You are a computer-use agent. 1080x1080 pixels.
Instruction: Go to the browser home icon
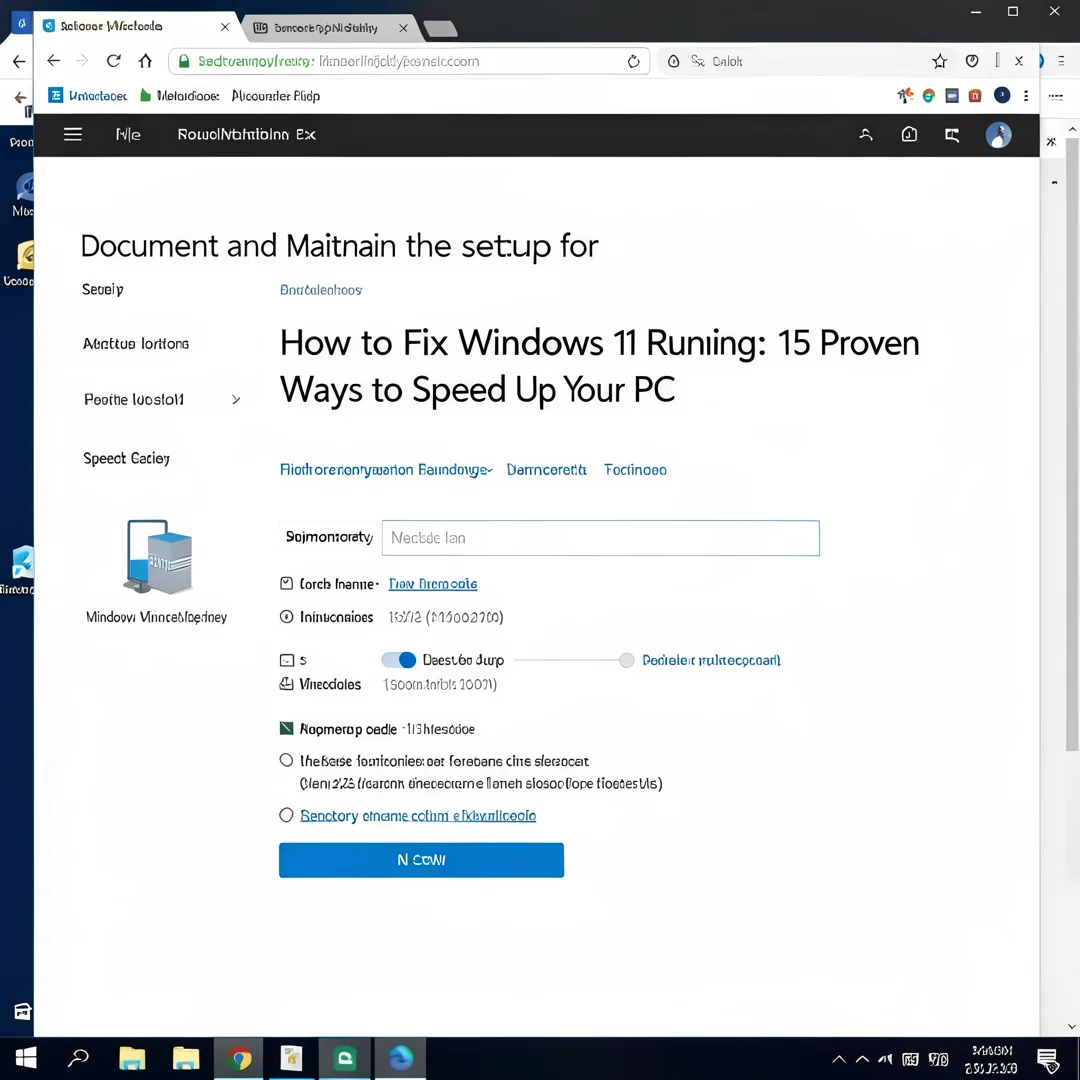pos(145,61)
